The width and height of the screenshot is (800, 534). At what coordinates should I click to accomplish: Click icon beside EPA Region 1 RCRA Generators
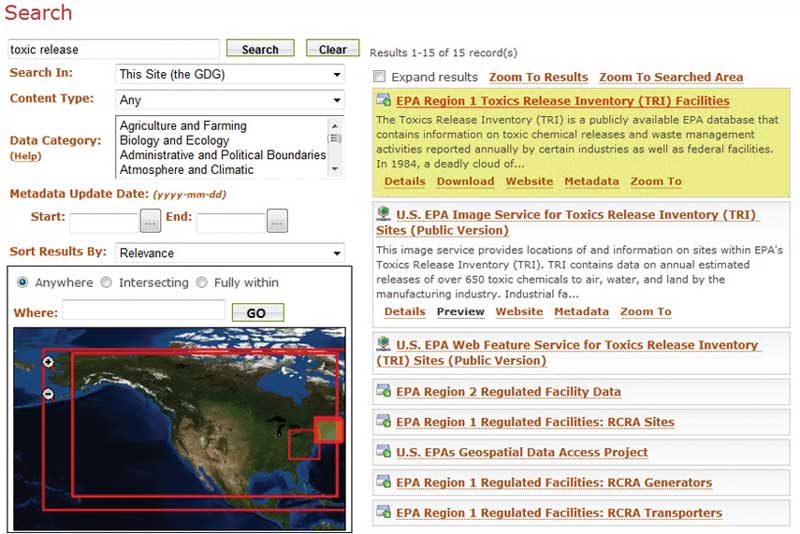click(384, 481)
